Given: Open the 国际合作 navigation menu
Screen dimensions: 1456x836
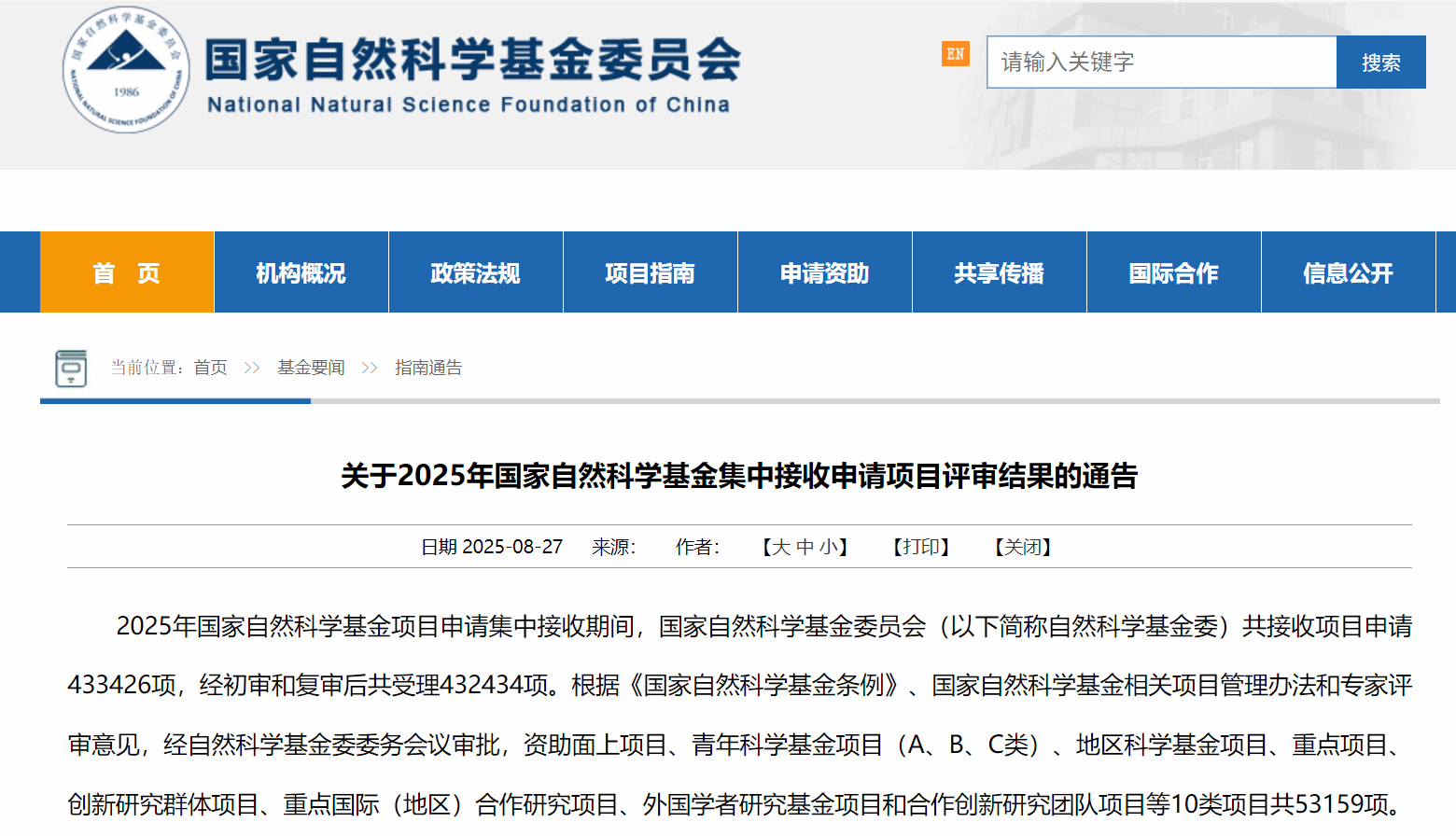Looking at the screenshot, I should pos(1174,272).
